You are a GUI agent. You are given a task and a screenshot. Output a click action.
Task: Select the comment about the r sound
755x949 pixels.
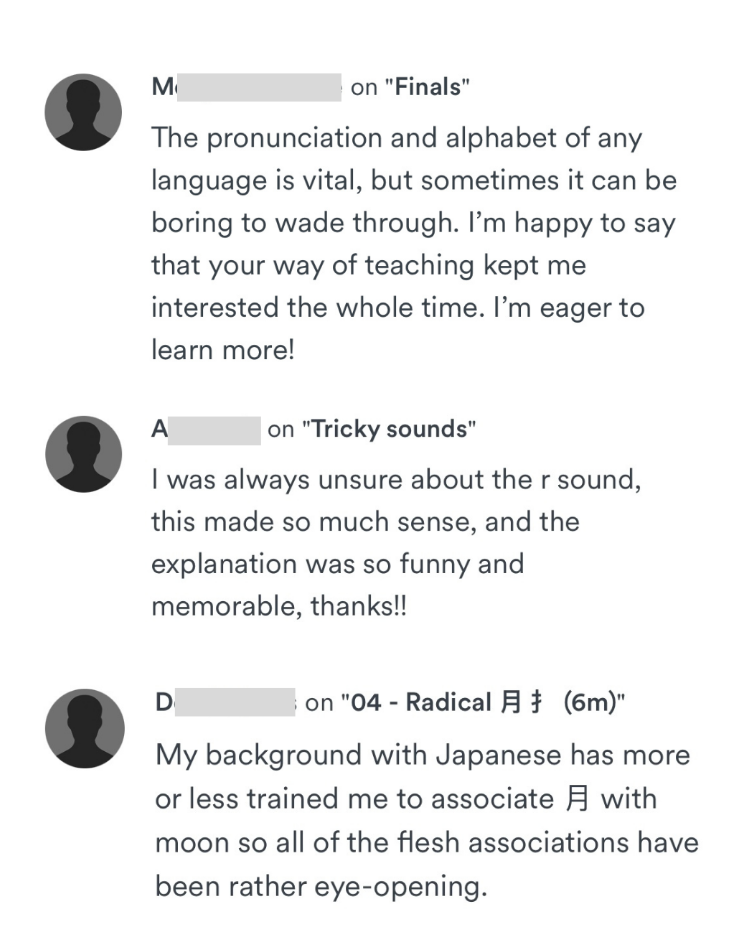[x=396, y=543]
